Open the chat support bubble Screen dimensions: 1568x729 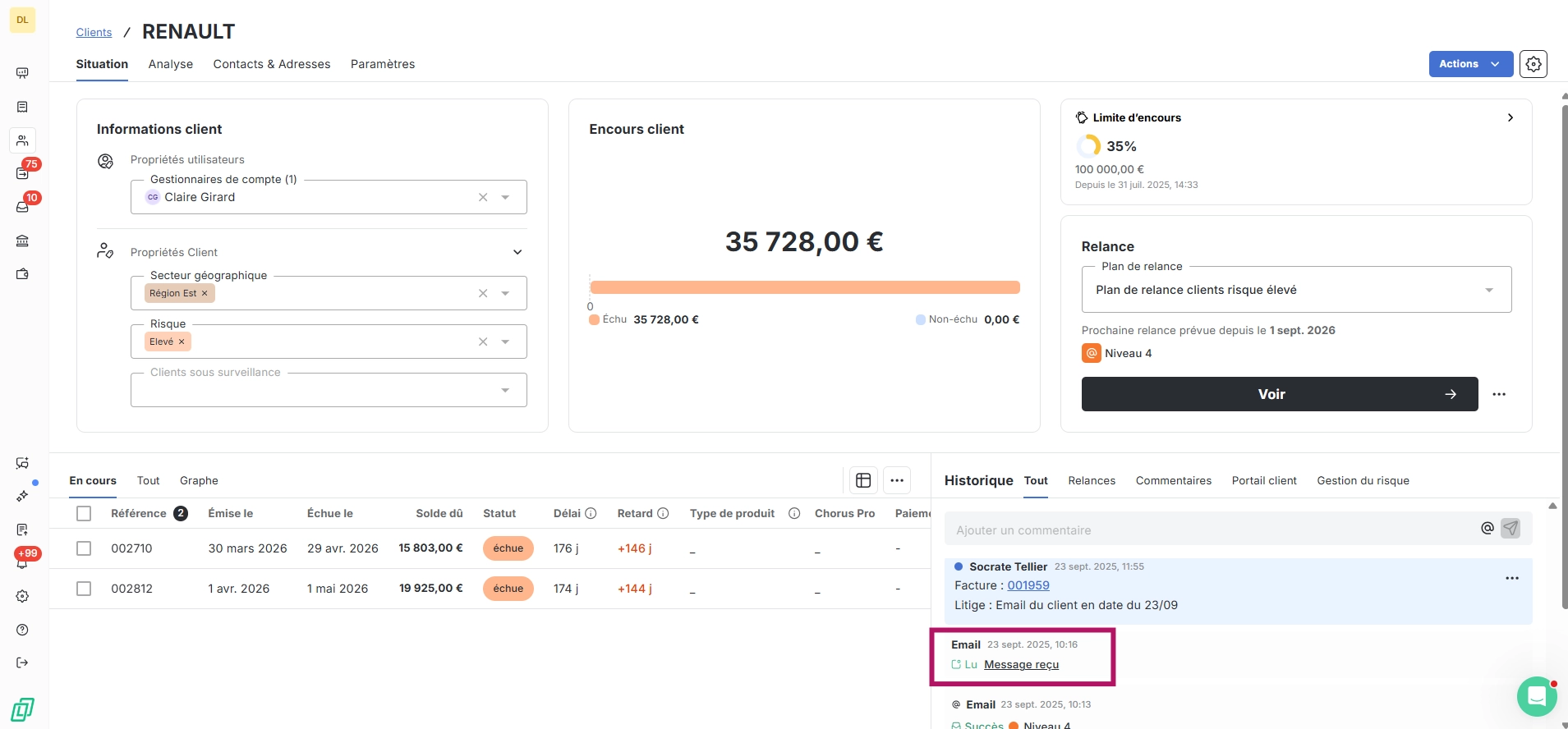tap(1537, 697)
